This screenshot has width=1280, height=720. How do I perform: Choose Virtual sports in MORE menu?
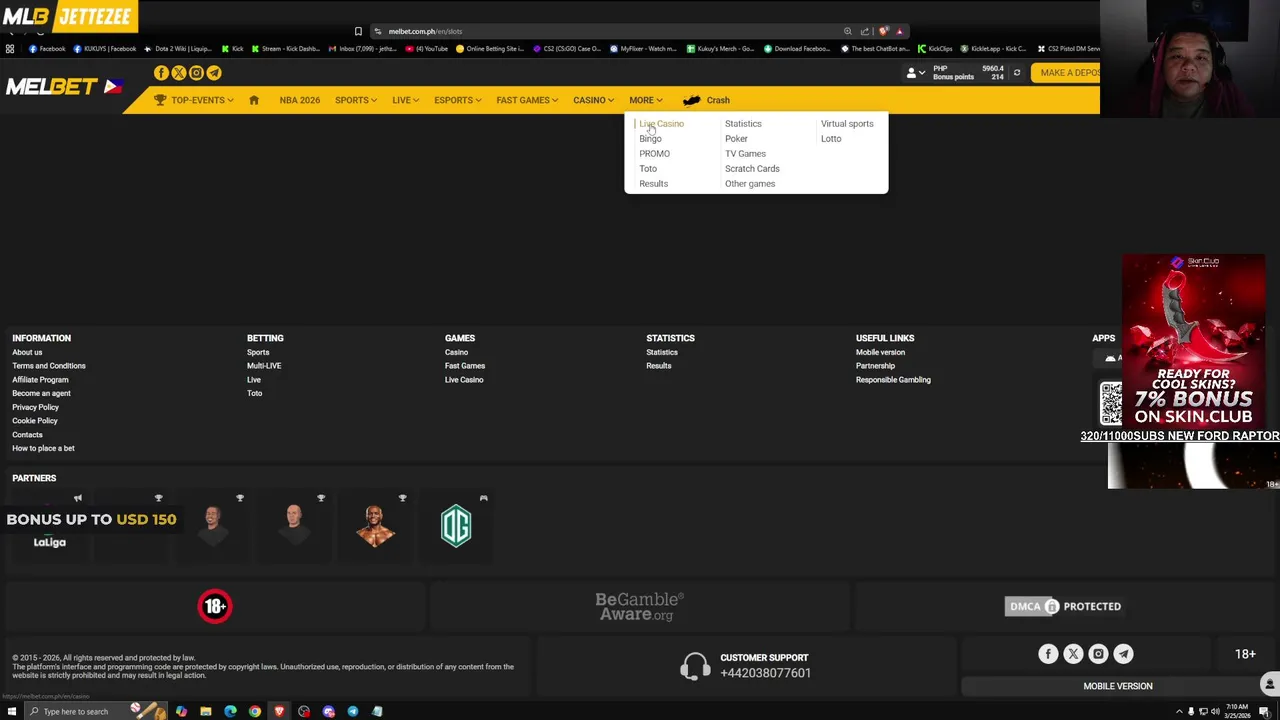pos(847,124)
